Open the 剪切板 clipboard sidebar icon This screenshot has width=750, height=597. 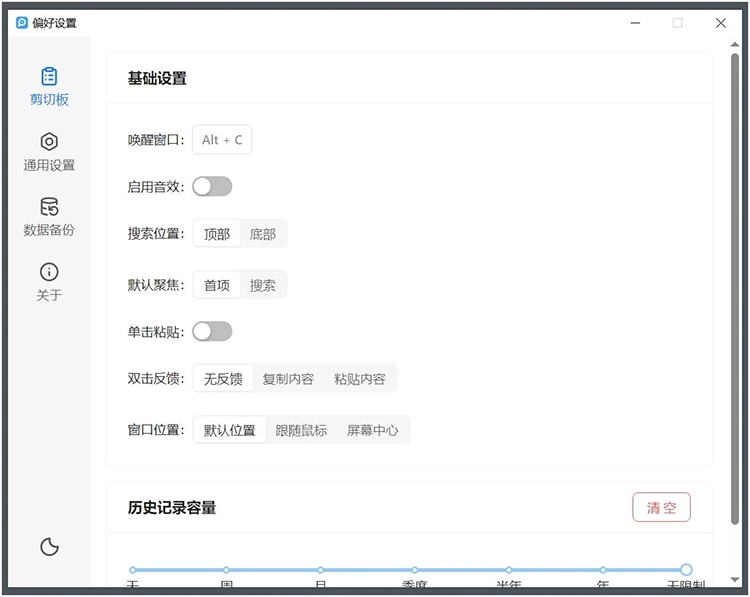point(49,77)
